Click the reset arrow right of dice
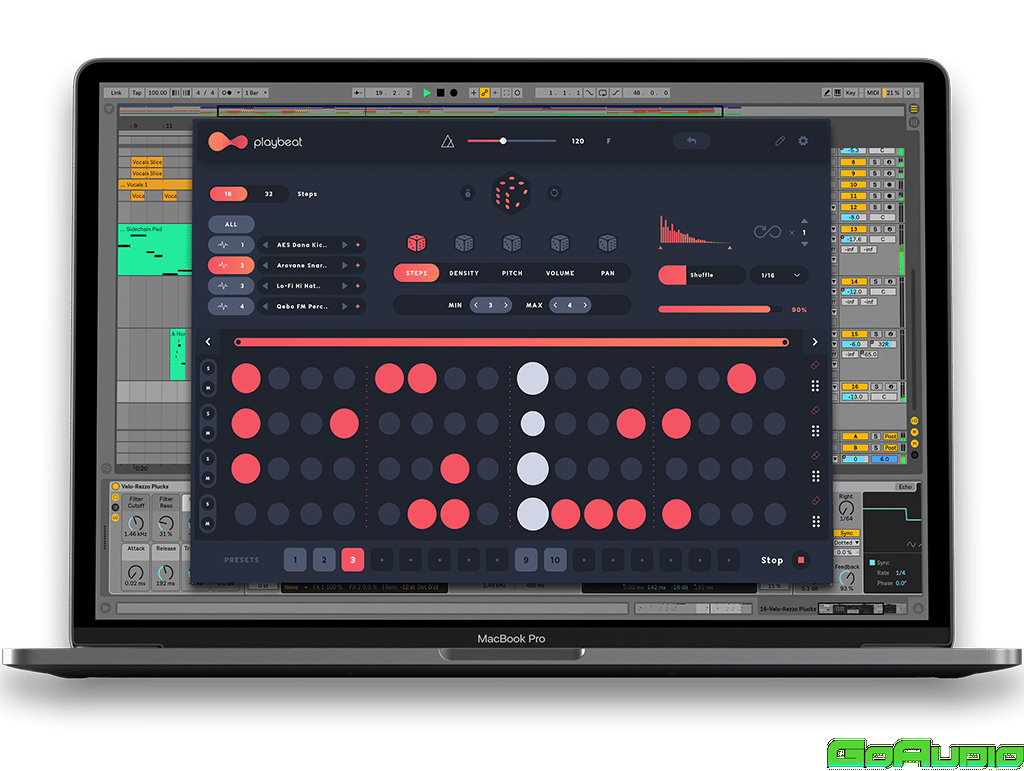 point(555,193)
